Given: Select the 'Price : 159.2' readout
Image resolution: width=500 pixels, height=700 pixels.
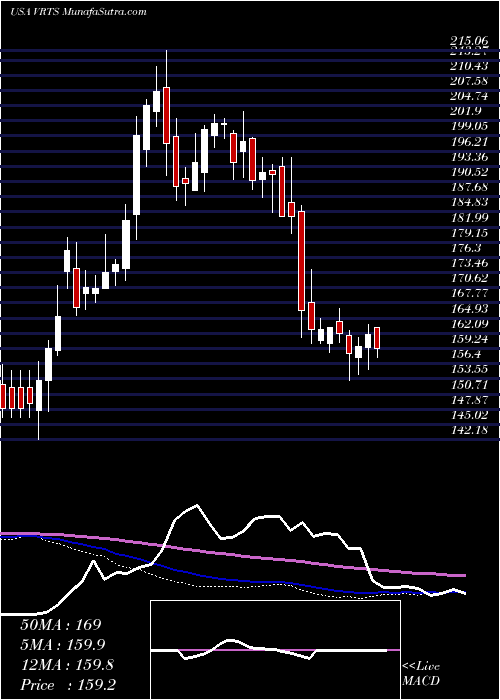Looking at the screenshot, I should pos(67,685).
